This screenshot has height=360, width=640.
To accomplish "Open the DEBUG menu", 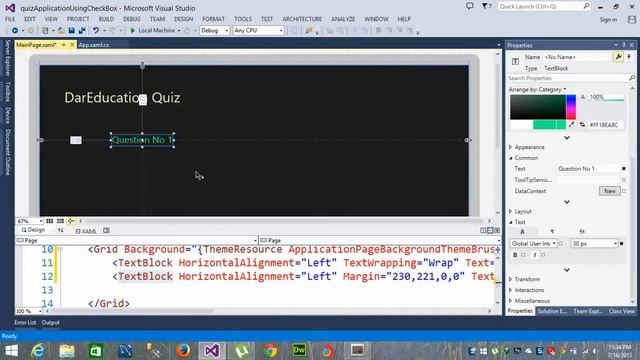I will click(131, 19).
